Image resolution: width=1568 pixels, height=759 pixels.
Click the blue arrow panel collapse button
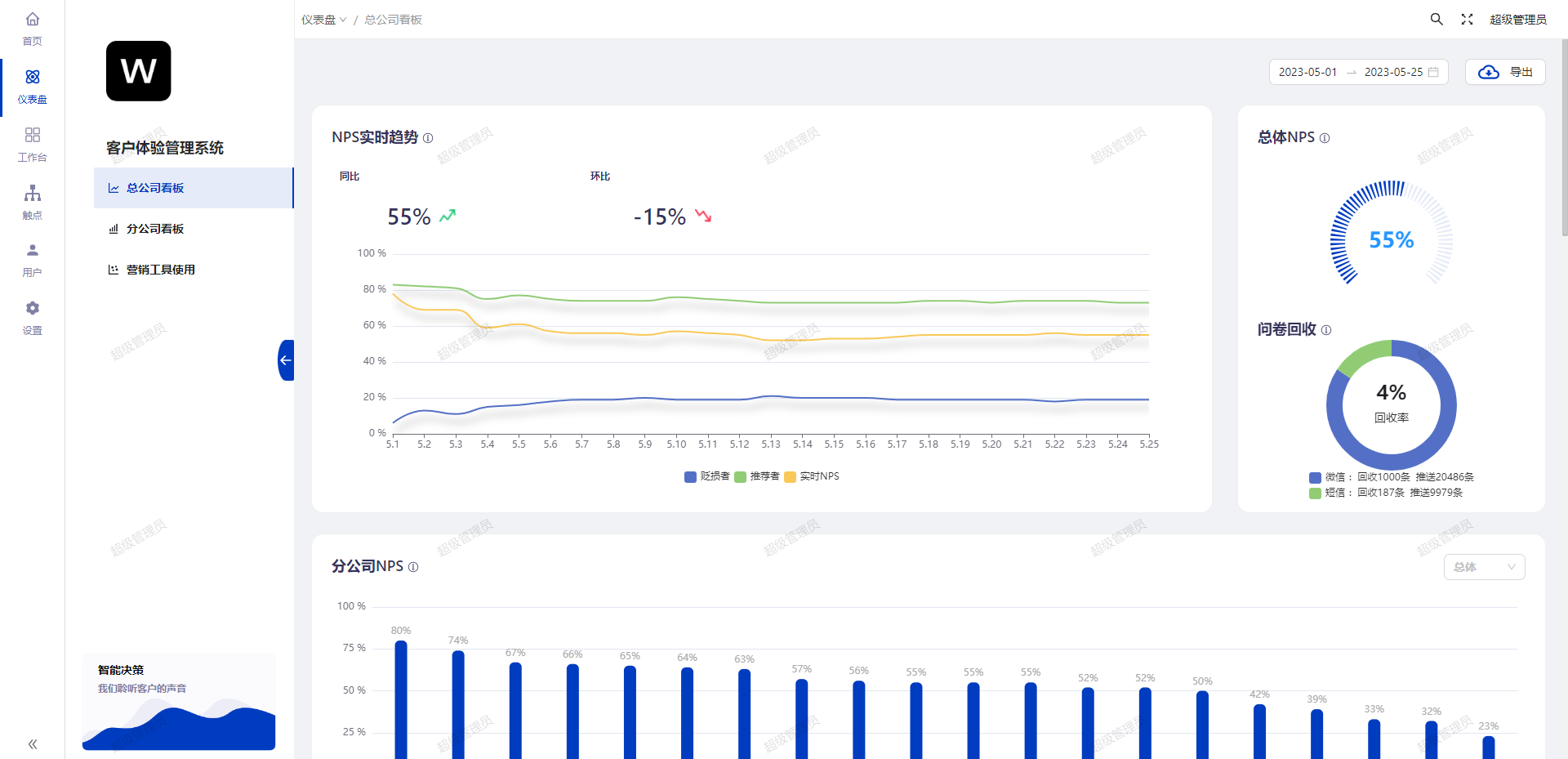(x=286, y=360)
